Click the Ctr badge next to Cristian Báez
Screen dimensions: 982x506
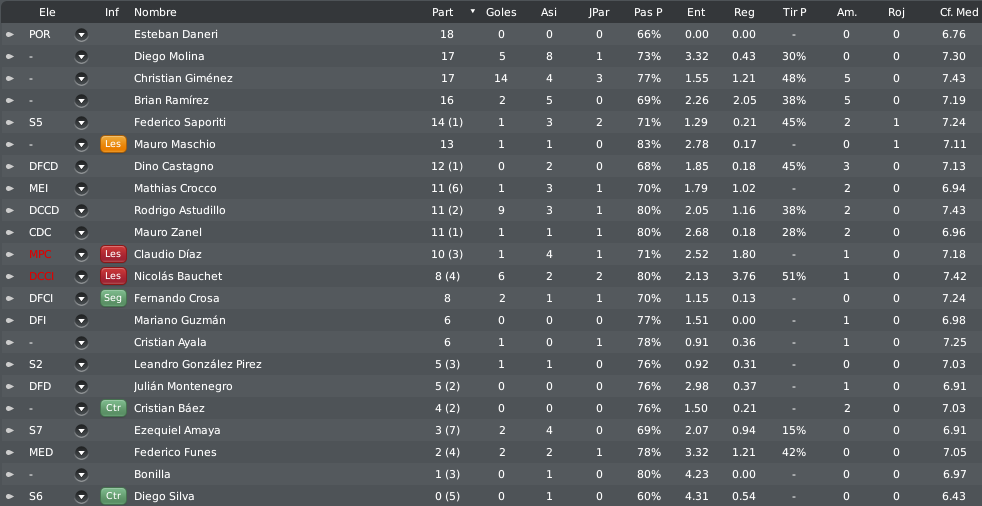[x=113, y=408]
